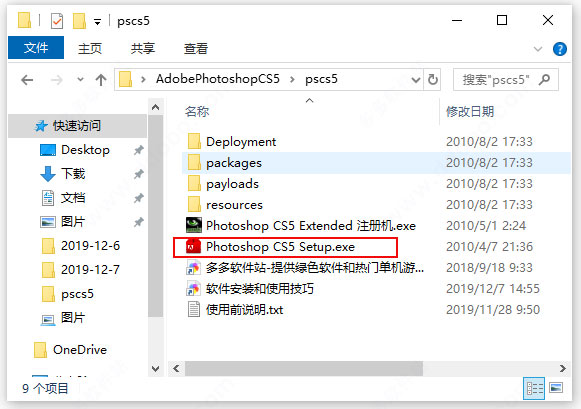The width and height of the screenshot is (581, 409).
Task: Sort by 修改日期 column header
Action: (470, 112)
